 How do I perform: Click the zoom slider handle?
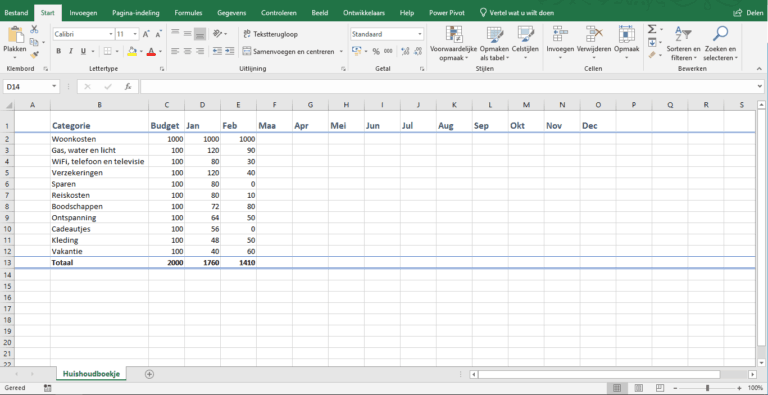pyautogui.click(x=707, y=388)
